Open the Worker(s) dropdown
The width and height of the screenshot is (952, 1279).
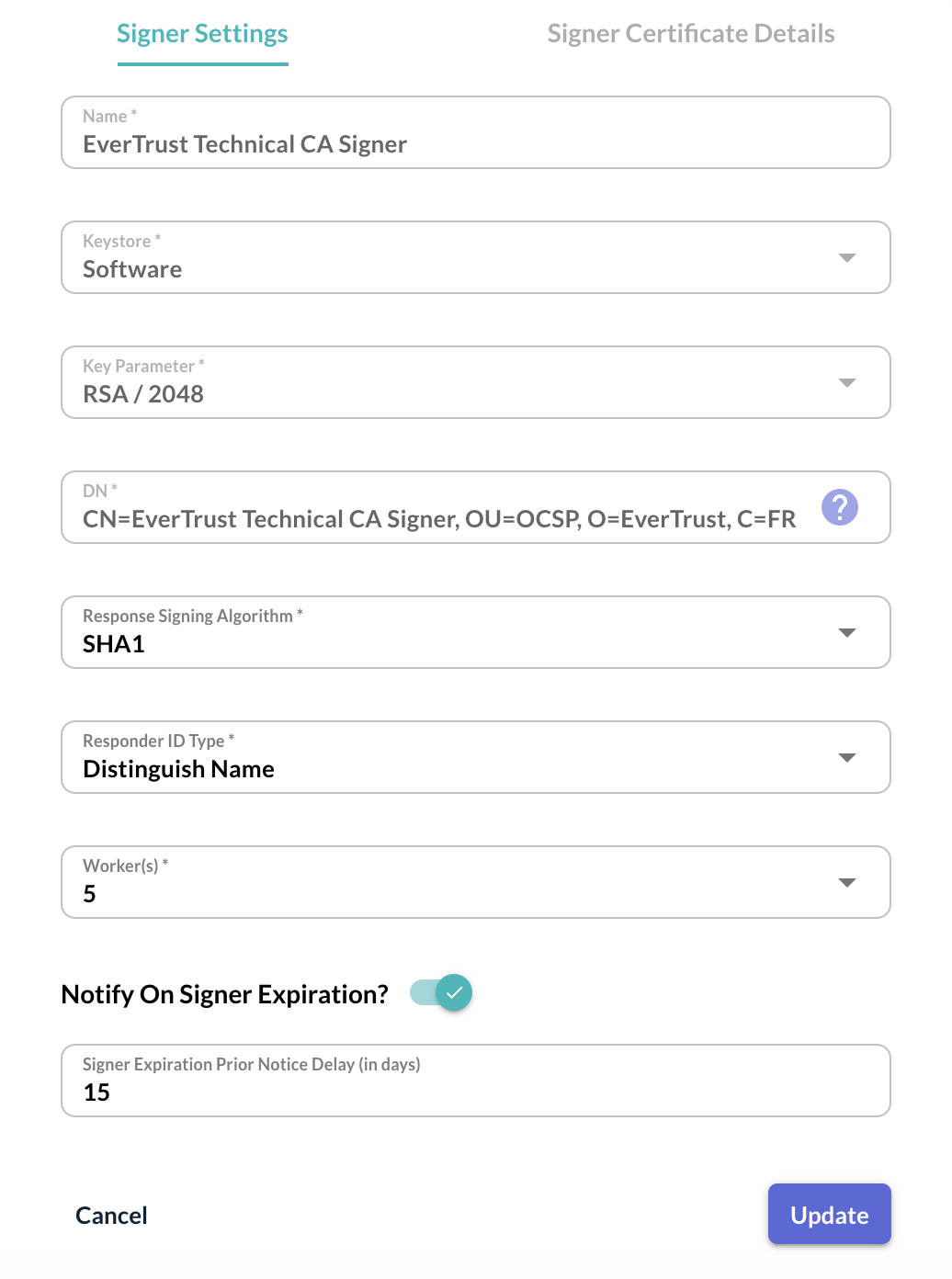click(x=847, y=882)
